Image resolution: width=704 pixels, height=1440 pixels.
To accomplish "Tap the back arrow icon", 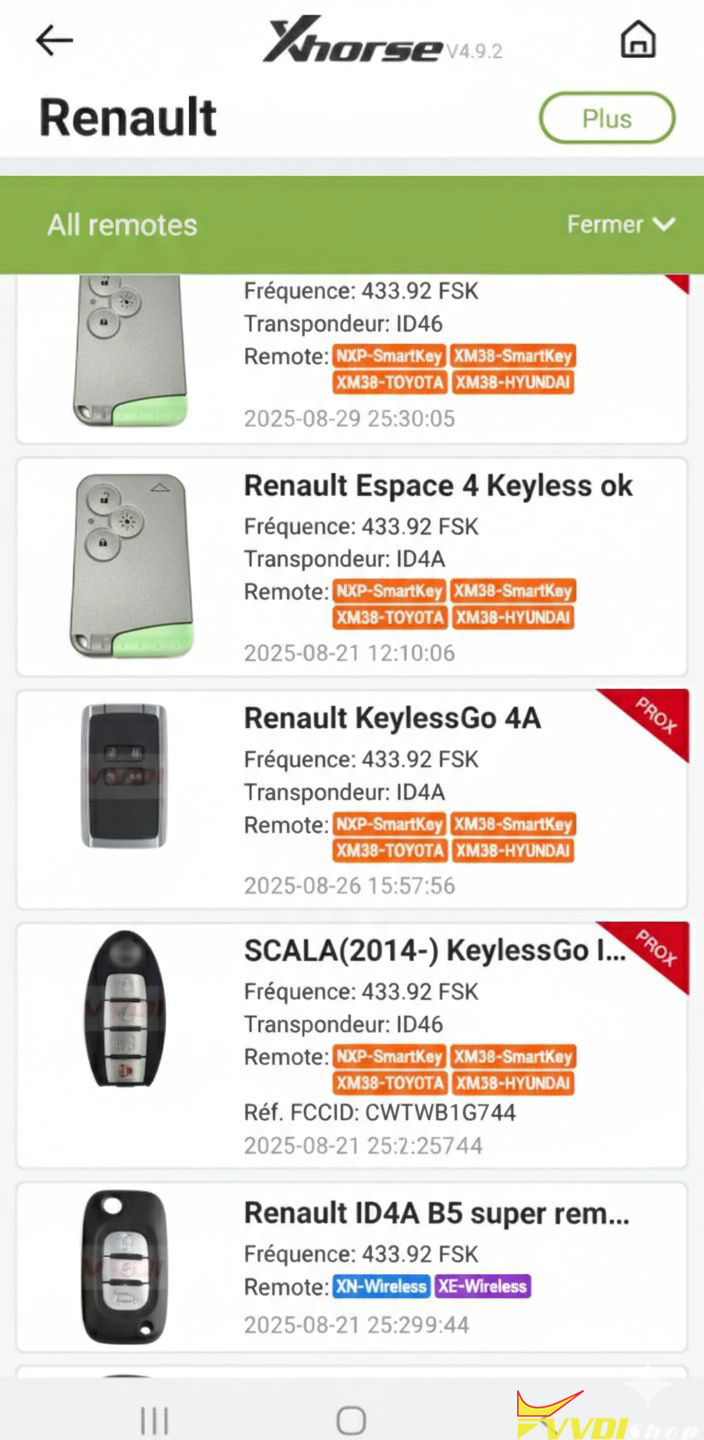I will [55, 40].
